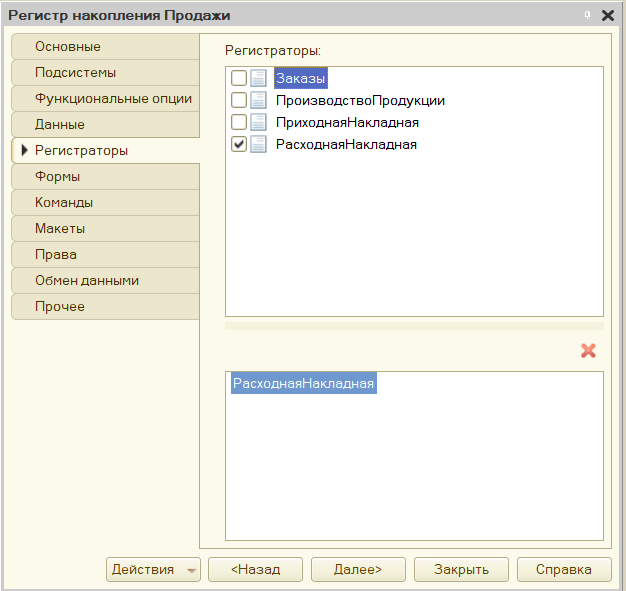This screenshot has width=626, height=591.
Task: Click the document icon beside ПроизводствоПродукции
Action: [258, 100]
